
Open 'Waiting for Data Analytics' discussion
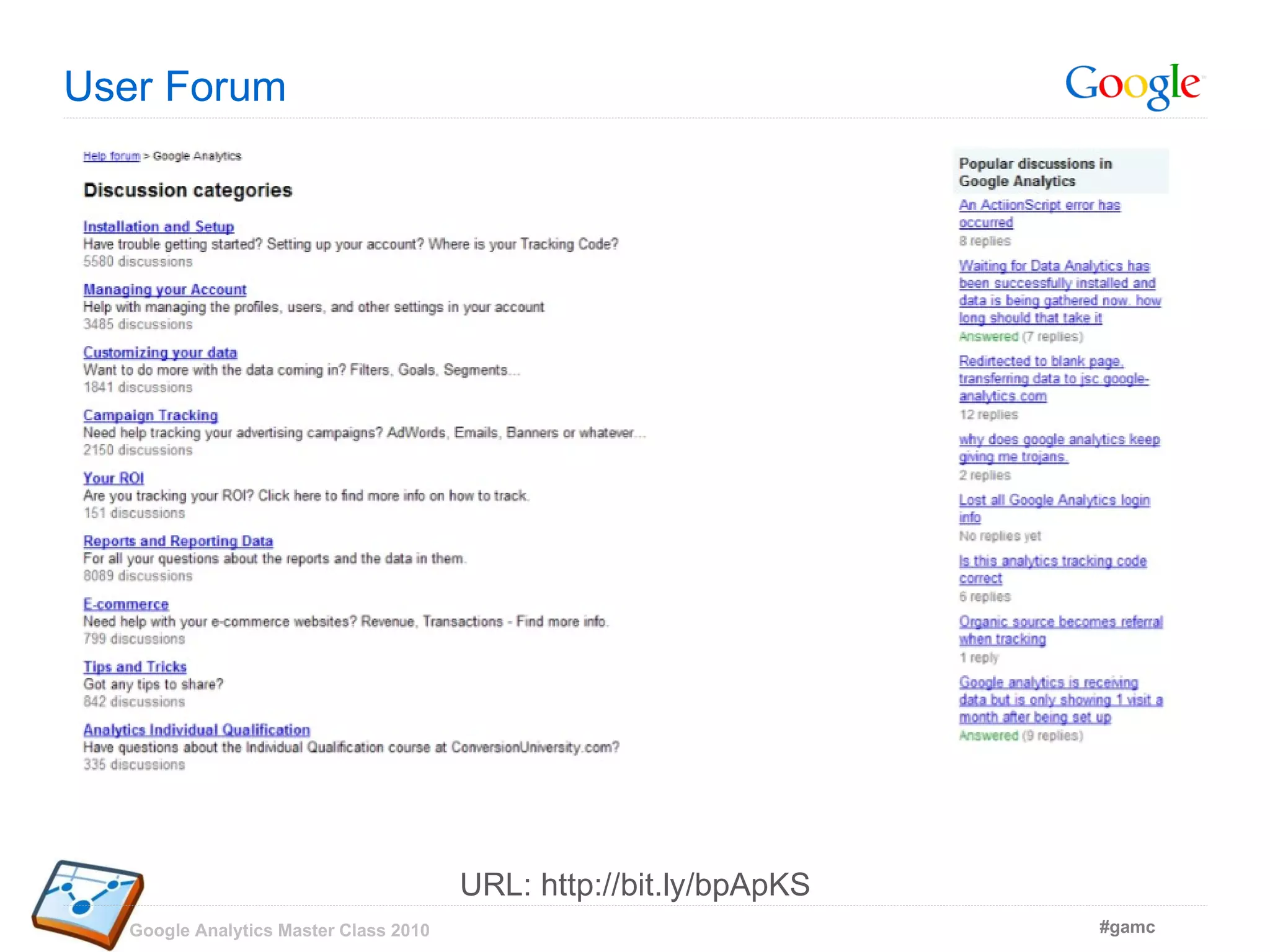pyautogui.click(x=1060, y=292)
